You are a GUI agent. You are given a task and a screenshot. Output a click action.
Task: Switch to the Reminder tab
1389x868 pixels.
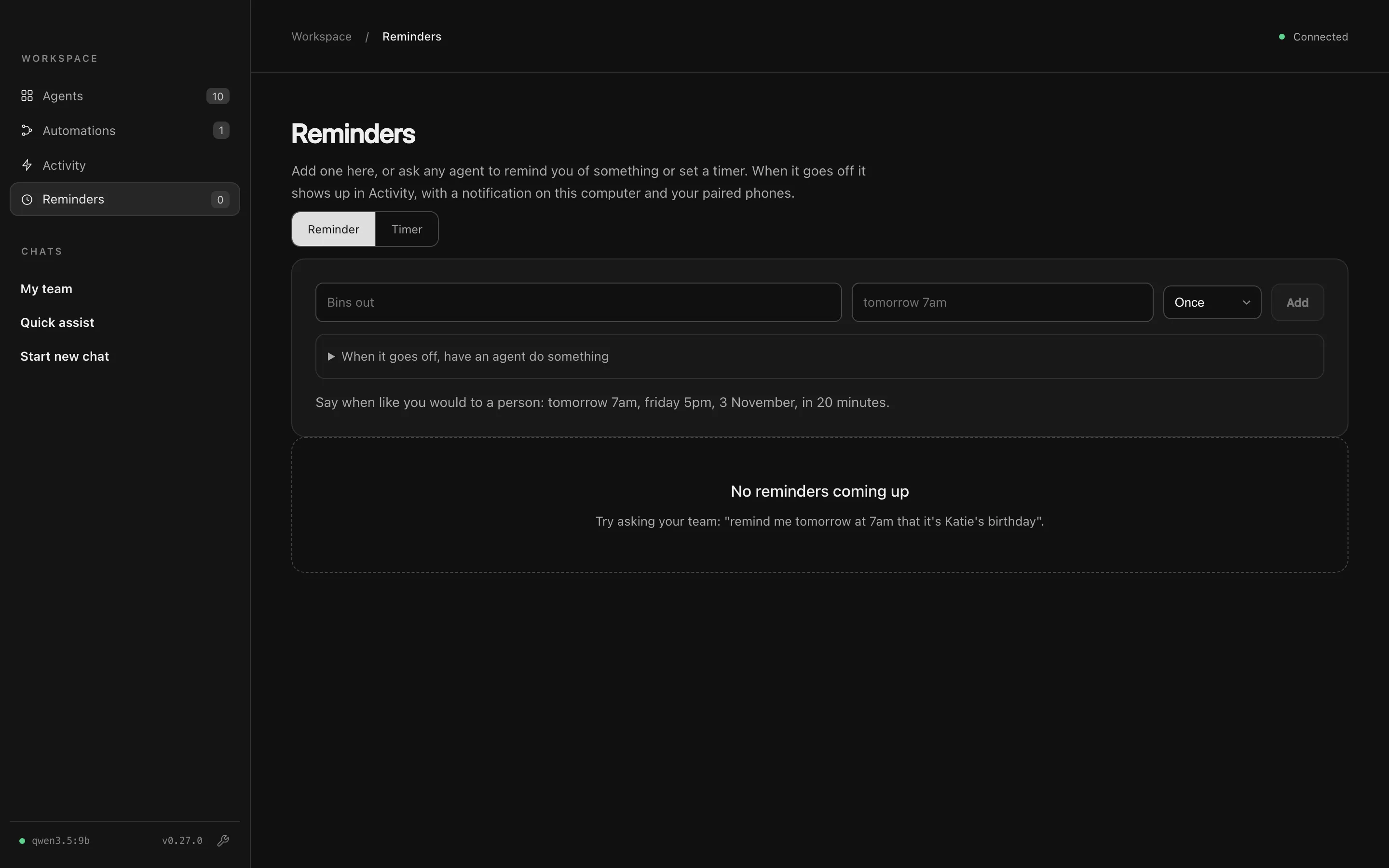tap(333, 229)
